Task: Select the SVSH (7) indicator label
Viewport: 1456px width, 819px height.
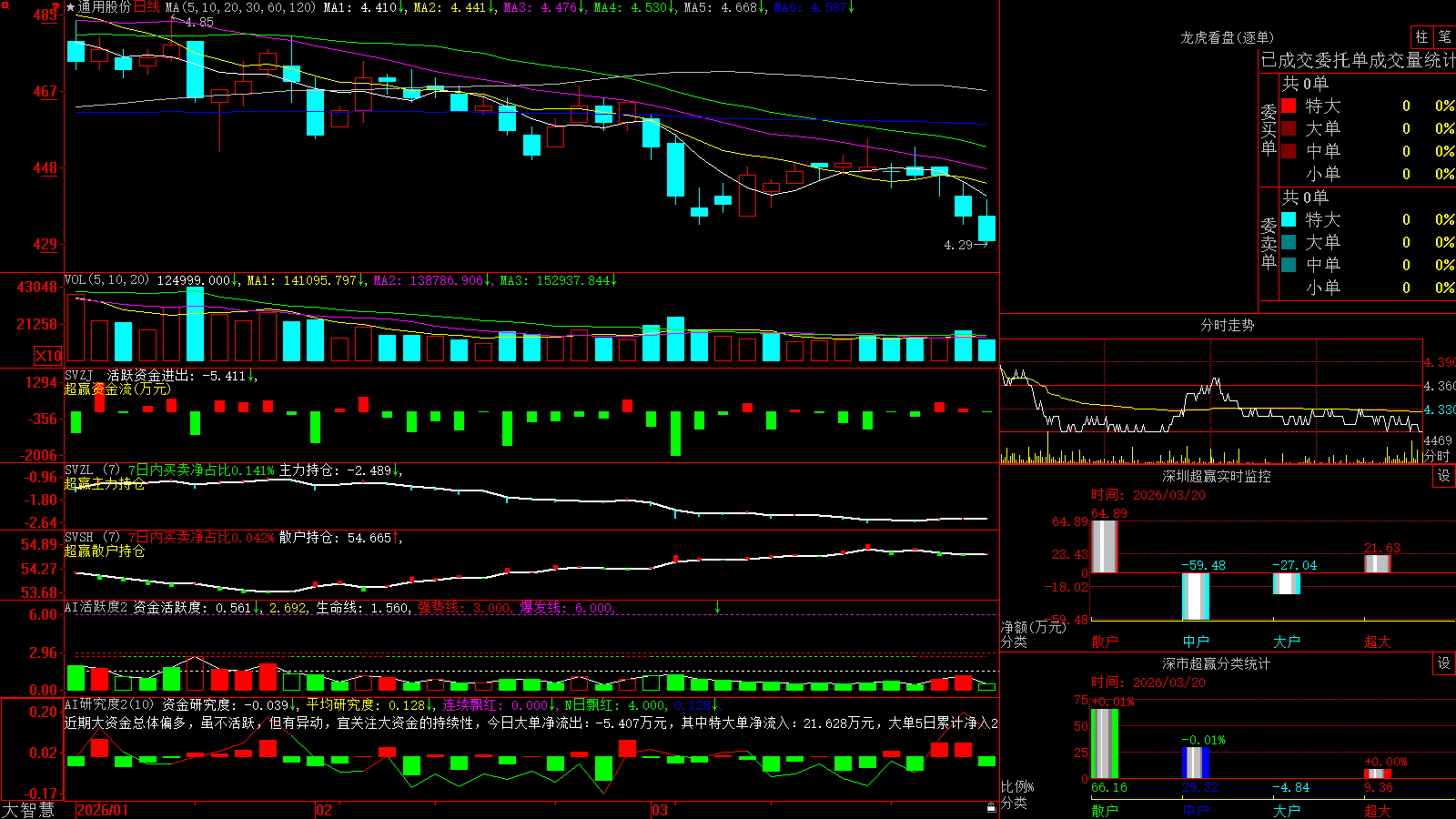Action: pos(92,538)
